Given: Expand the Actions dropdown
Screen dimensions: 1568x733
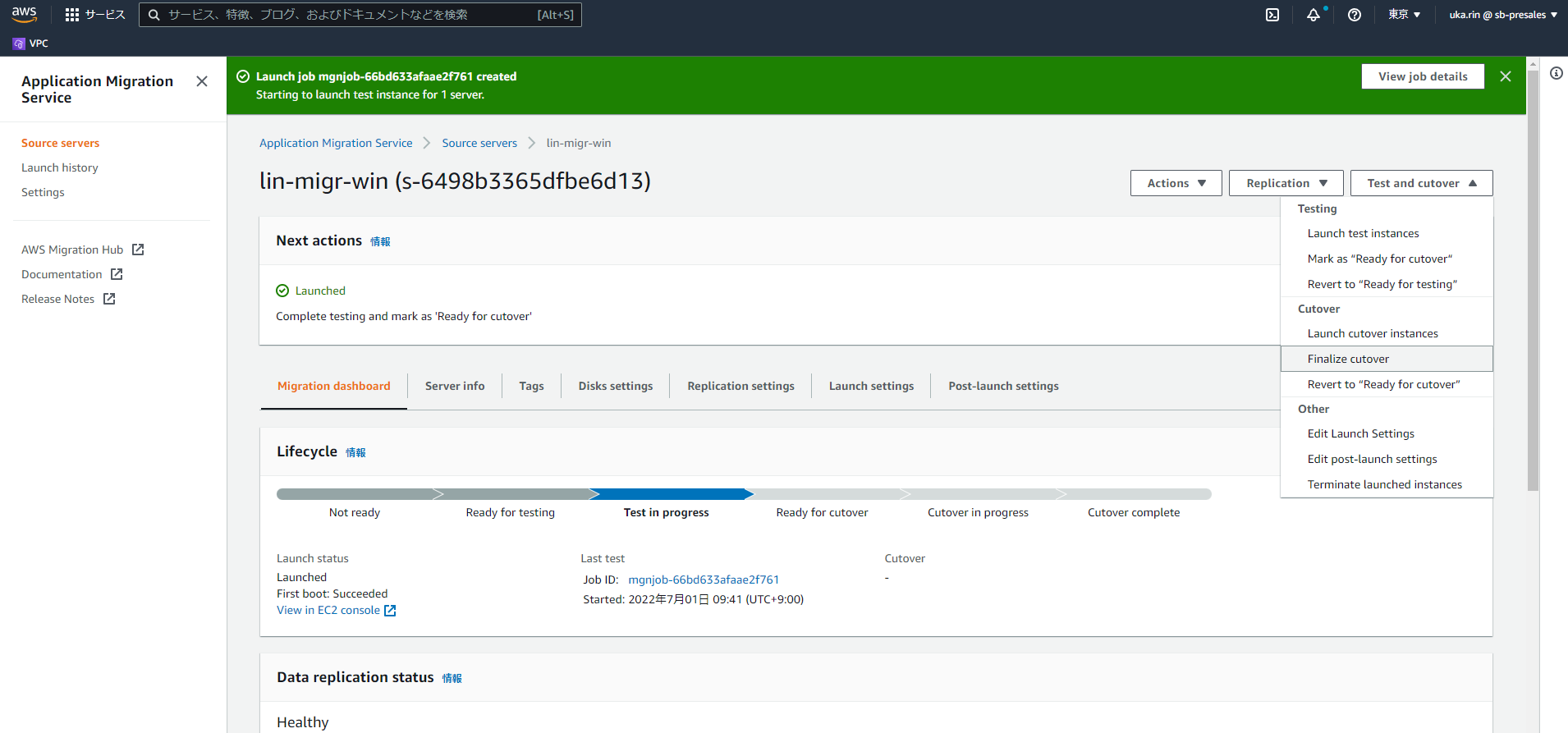Looking at the screenshot, I should tap(1176, 183).
